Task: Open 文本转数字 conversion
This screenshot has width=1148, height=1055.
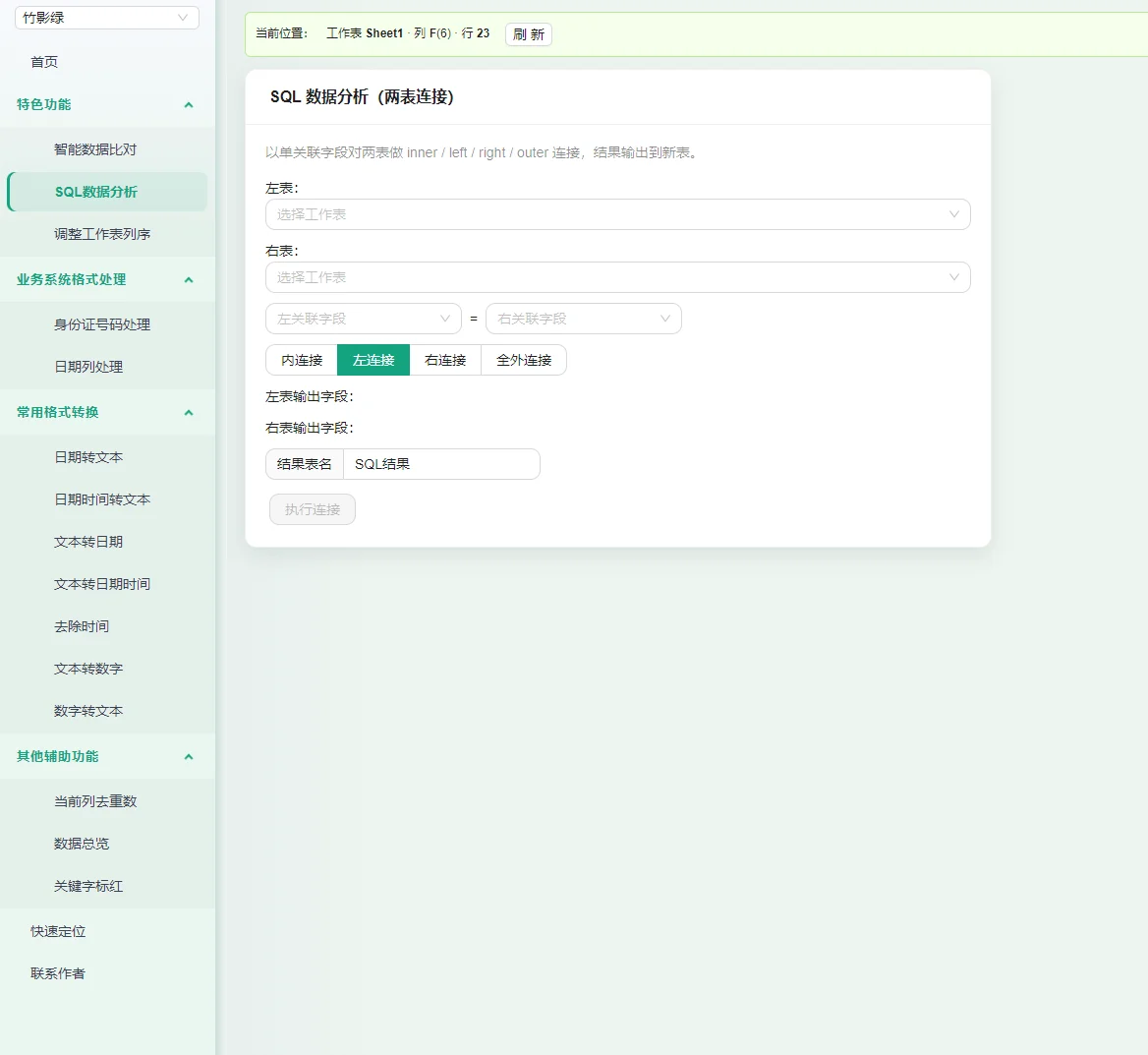Action: 87,669
